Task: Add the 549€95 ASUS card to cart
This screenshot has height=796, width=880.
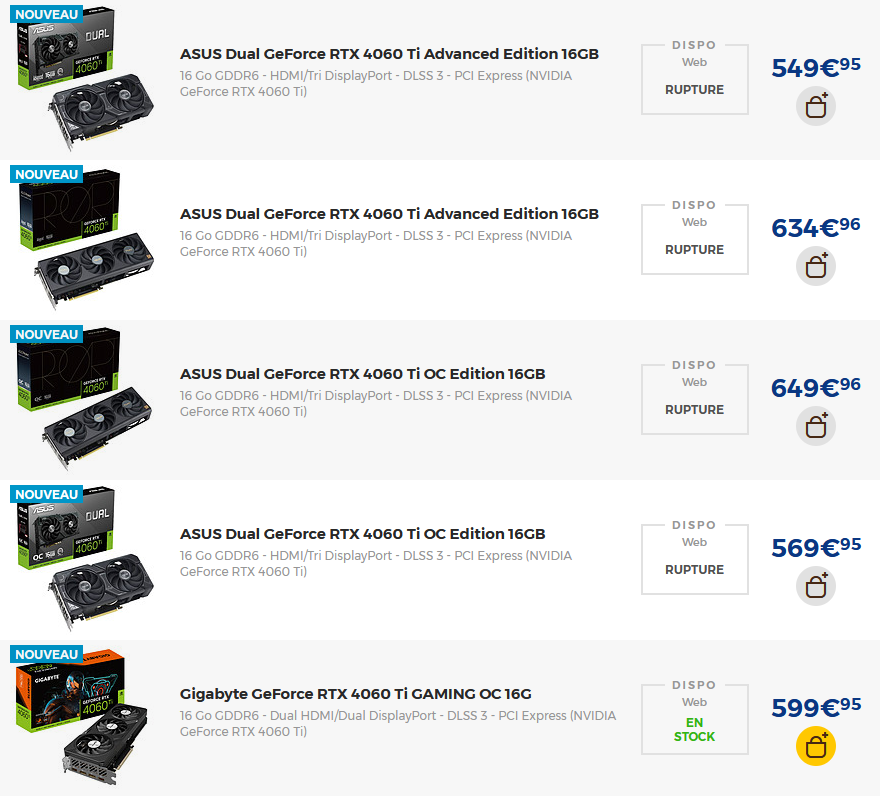Action: tap(815, 106)
